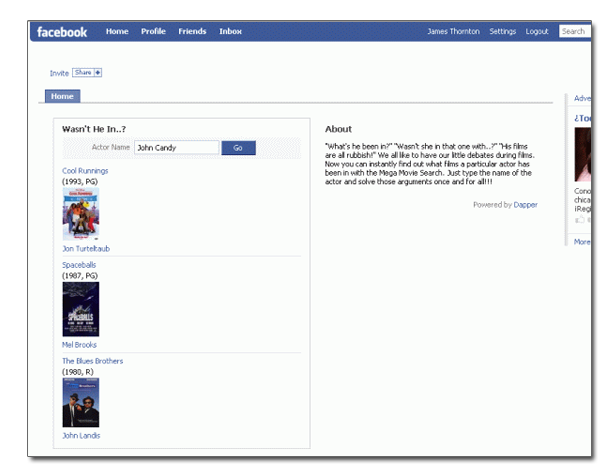
Task: Click the thumbs-up icon under the ad
Action: point(578,219)
